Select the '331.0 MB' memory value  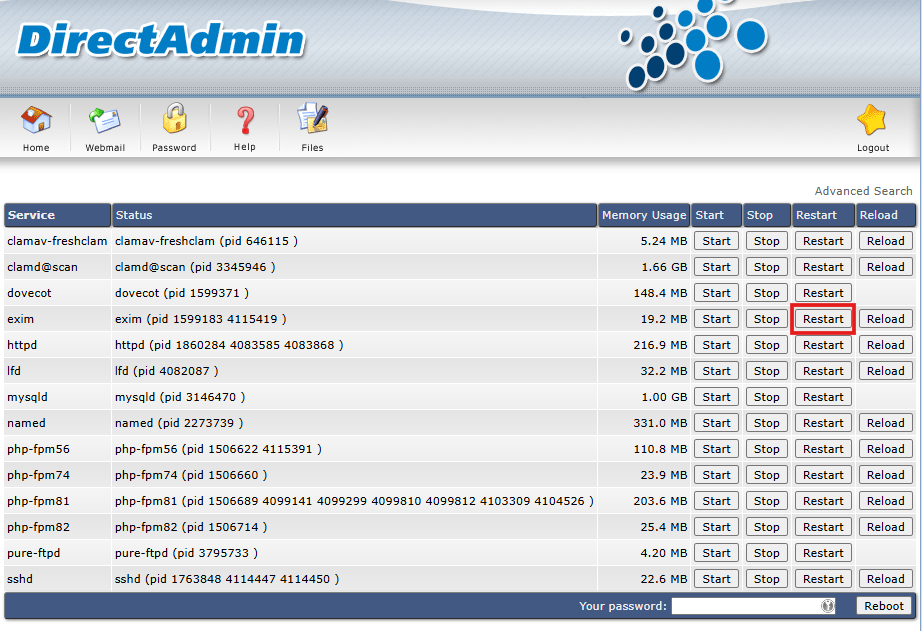[660, 423]
